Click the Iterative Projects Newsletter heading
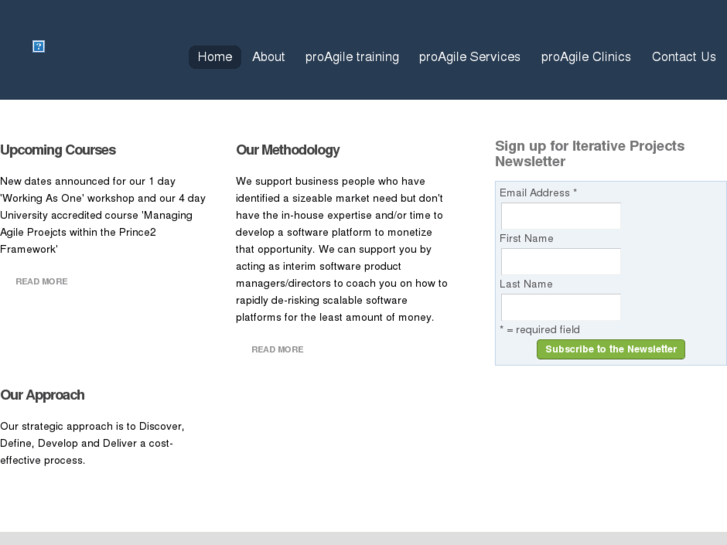The width and height of the screenshot is (727, 545). click(590, 153)
